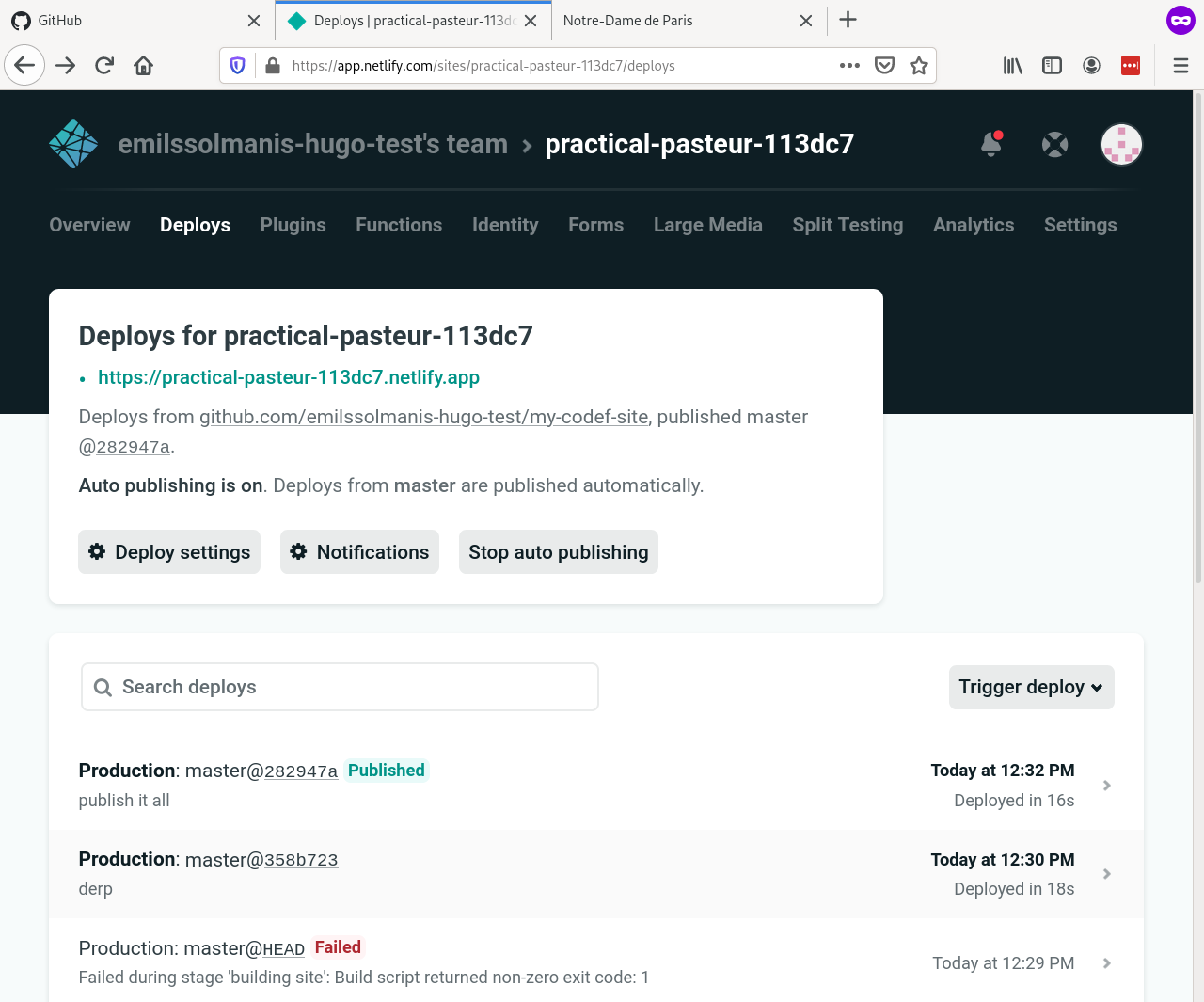Click 'Today at 12:32 PM' timestamp

1003,771
